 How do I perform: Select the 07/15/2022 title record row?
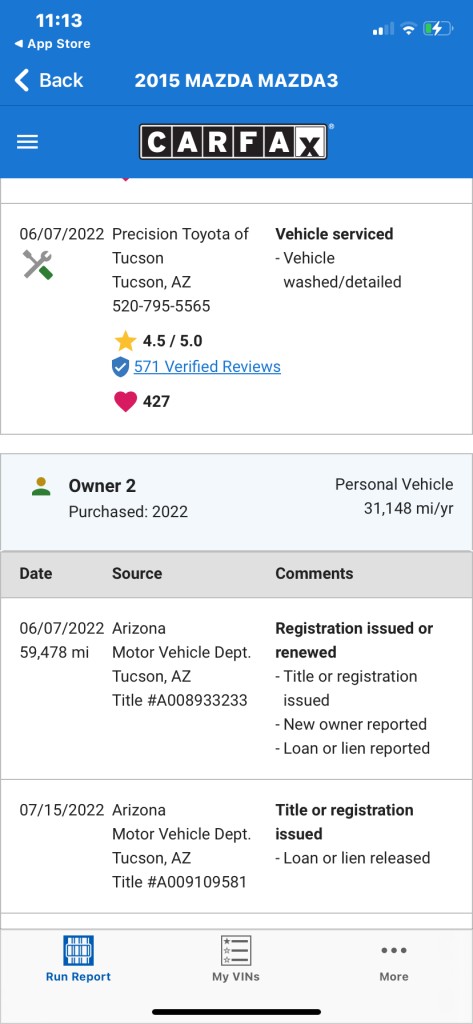click(236, 846)
